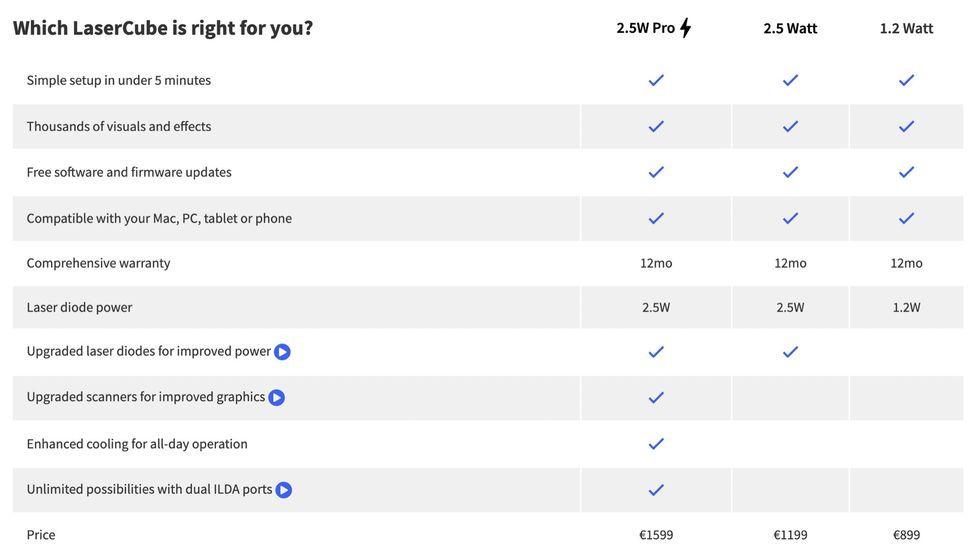The image size is (980, 557).
Task: Select the 2.5W Pro column header
Action: pyautogui.click(x=645, y=28)
